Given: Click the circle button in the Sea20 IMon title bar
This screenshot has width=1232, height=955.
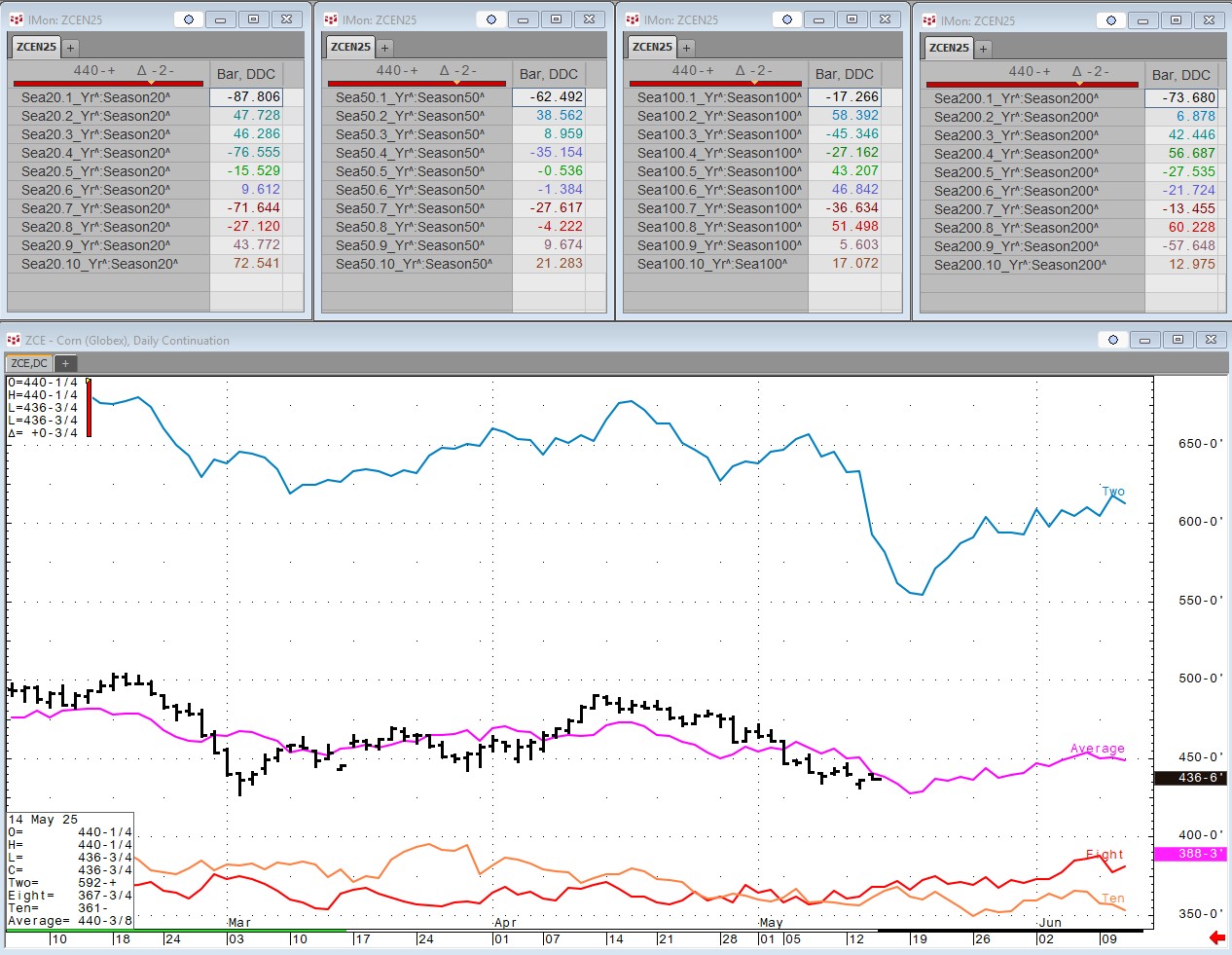Looking at the screenshot, I should 189,19.
